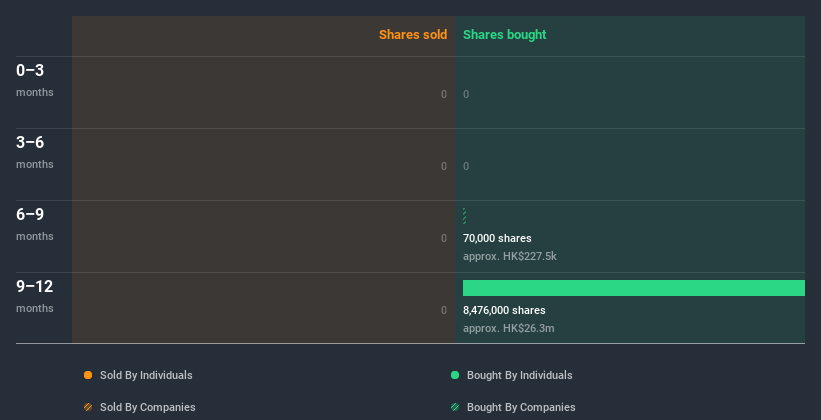
Task: Toggle the Bought By Companies legend label
Action: point(521,407)
